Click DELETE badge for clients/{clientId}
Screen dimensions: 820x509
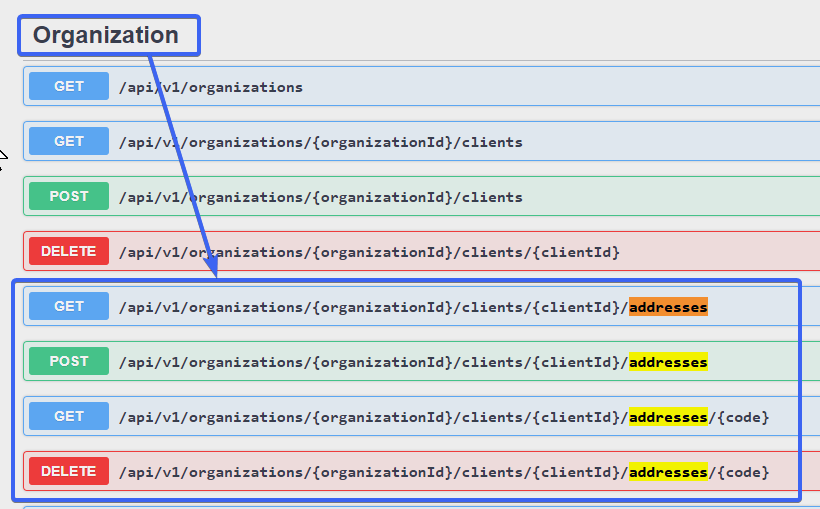[69, 251]
